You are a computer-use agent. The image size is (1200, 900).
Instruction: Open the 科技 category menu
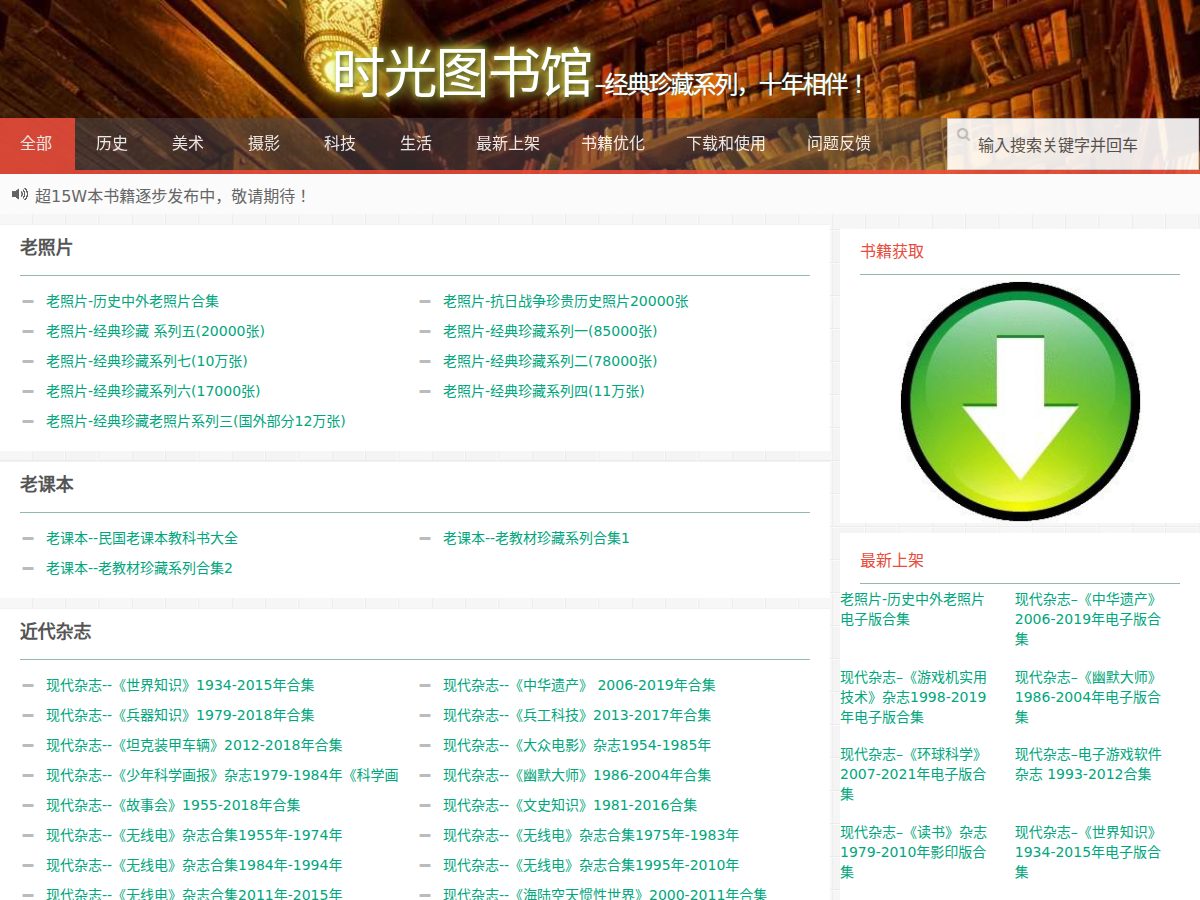340,144
